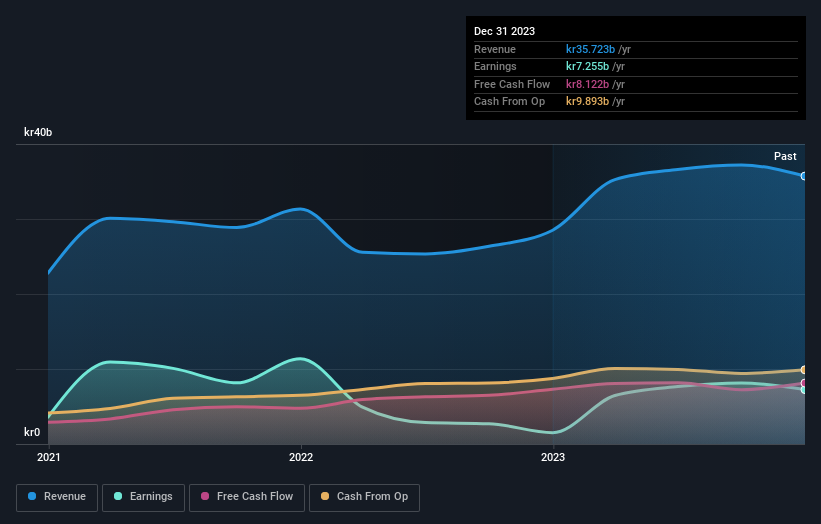Click the kr7.255b earnings value
The width and height of the screenshot is (821, 524).
coord(587,66)
